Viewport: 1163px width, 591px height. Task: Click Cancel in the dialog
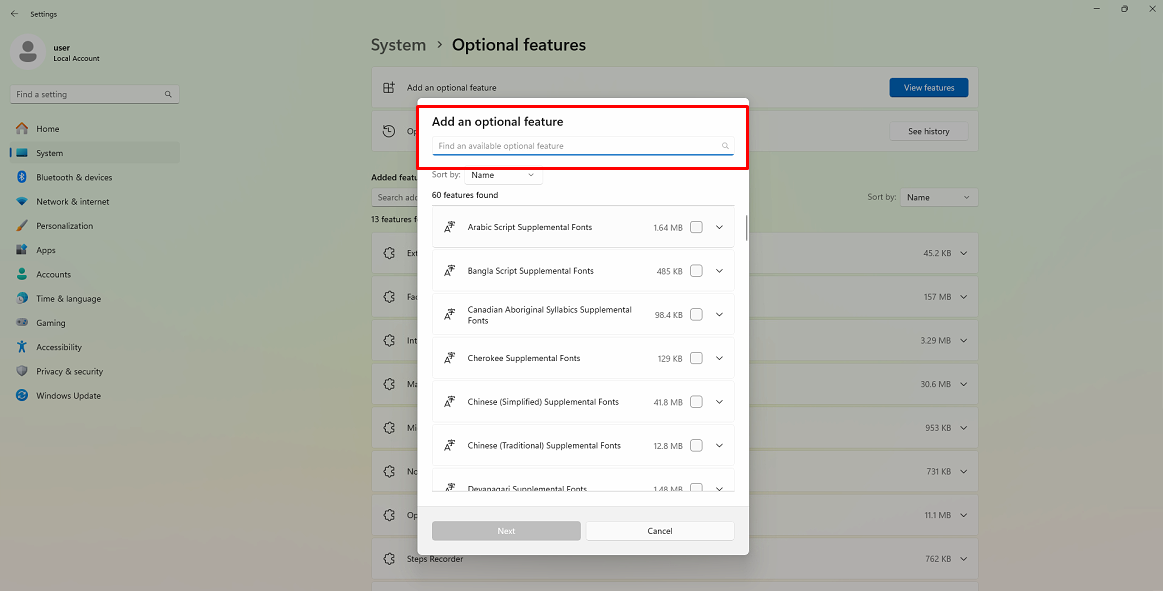pyautogui.click(x=660, y=531)
